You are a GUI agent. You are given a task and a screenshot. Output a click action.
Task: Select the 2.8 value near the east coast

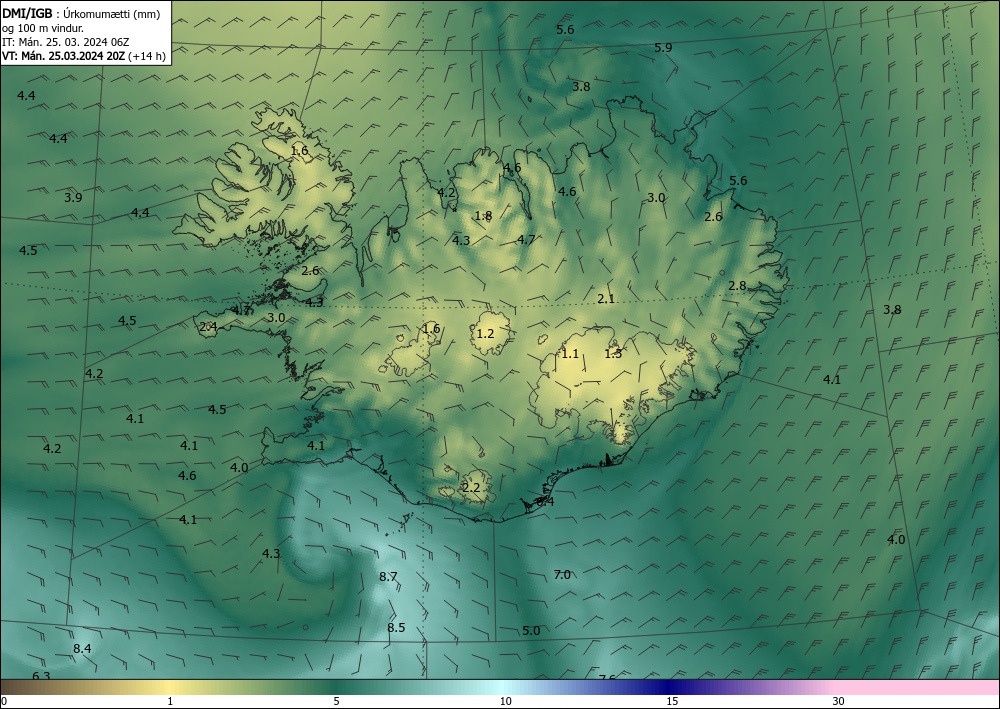point(737,286)
